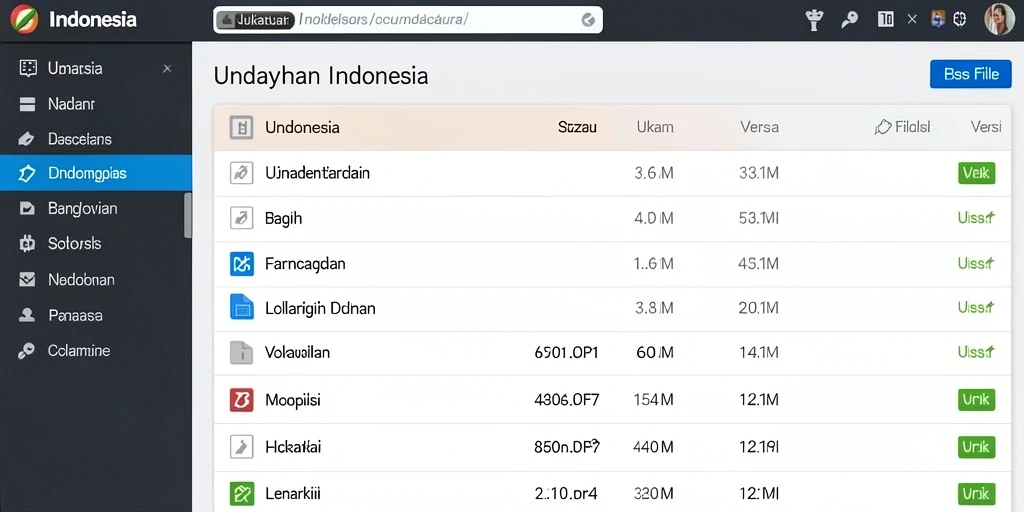The height and width of the screenshot is (512, 1024).
Task: Click the 440M value in Hckatlai row
Action: [x=653, y=447]
